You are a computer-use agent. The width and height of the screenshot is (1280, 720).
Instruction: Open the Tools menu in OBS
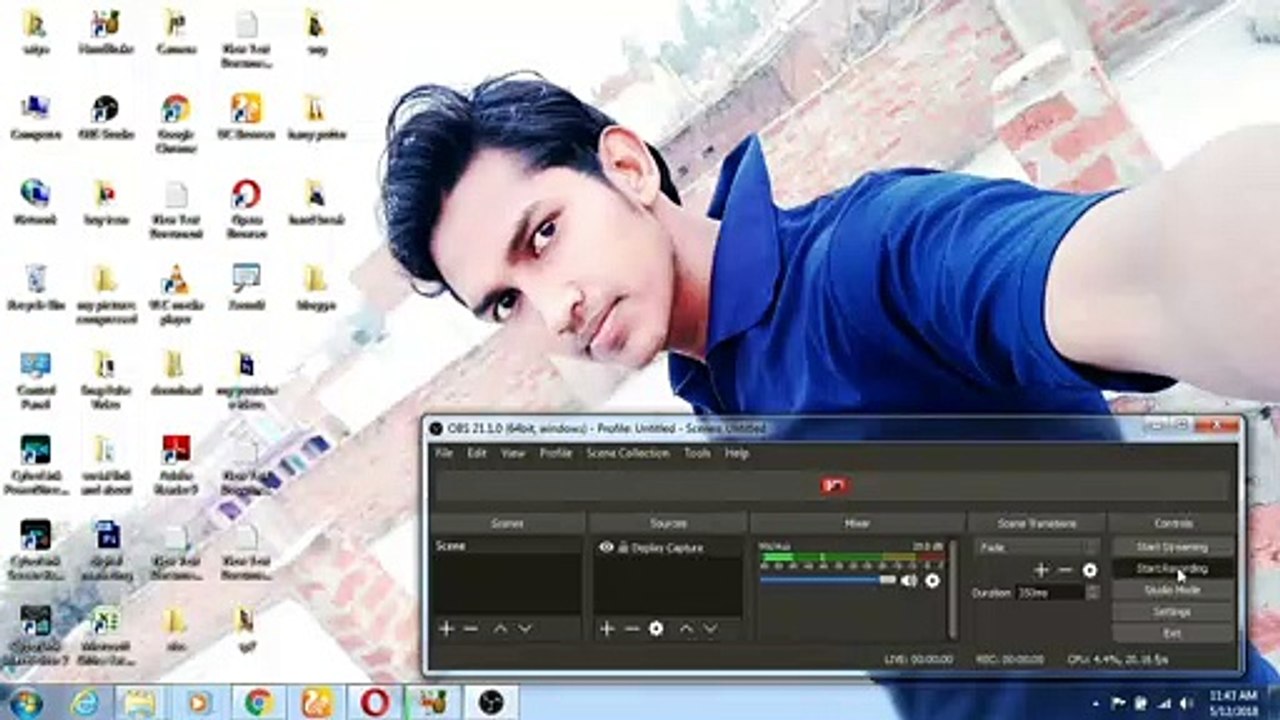pos(698,453)
